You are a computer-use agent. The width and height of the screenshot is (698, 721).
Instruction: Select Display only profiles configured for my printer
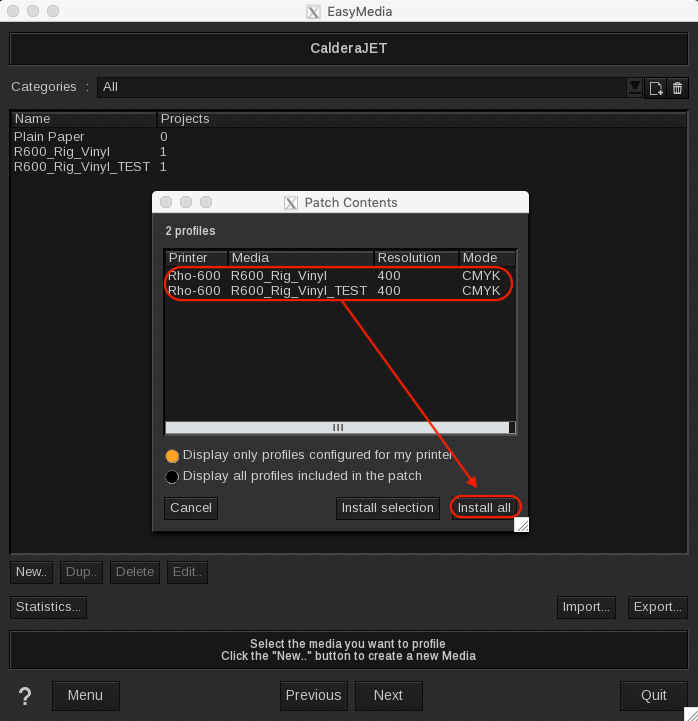[172, 456]
